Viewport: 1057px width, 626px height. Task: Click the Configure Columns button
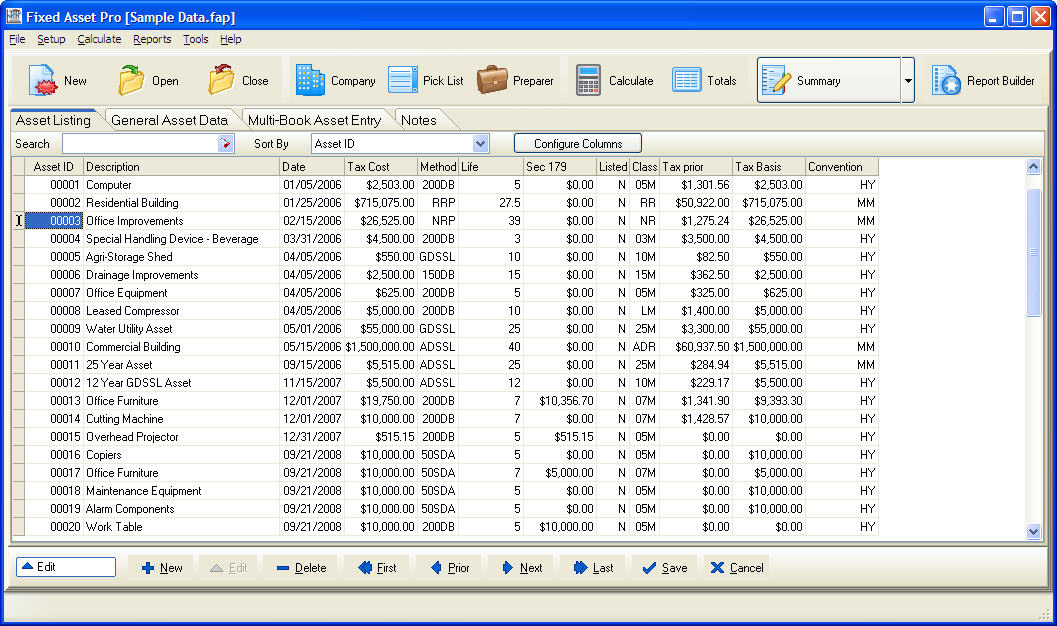coord(577,142)
